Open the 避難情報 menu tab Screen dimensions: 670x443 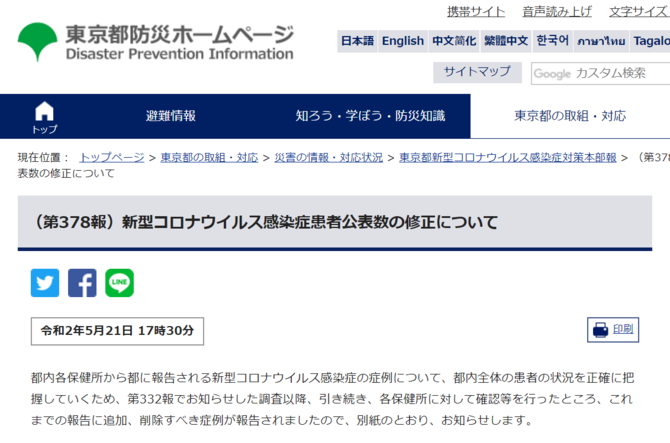point(171,116)
